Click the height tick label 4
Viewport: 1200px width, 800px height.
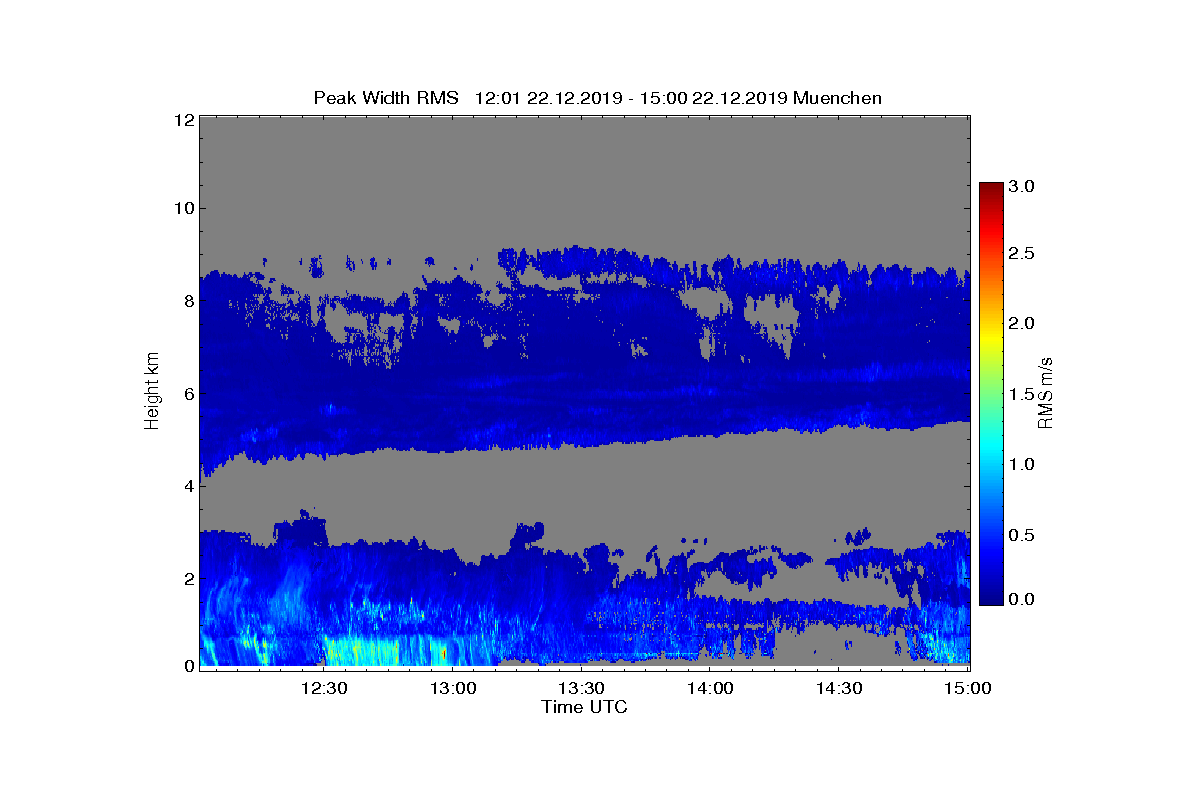[x=187, y=486]
